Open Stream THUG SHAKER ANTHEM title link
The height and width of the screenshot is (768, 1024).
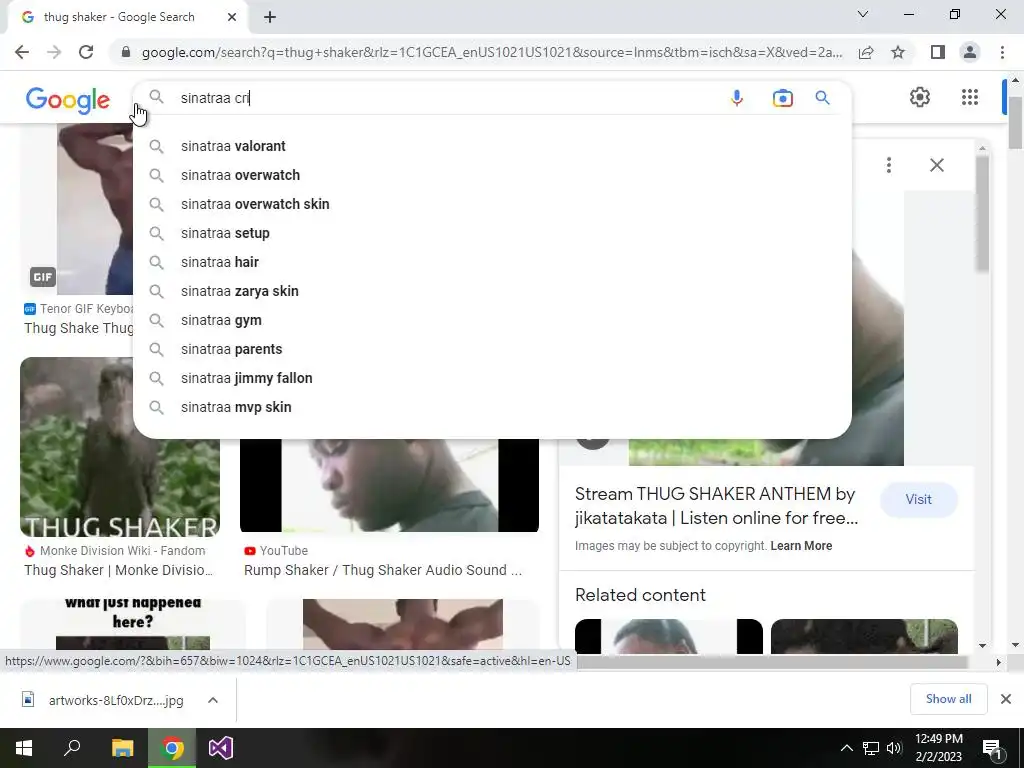pyautogui.click(x=716, y=506)
